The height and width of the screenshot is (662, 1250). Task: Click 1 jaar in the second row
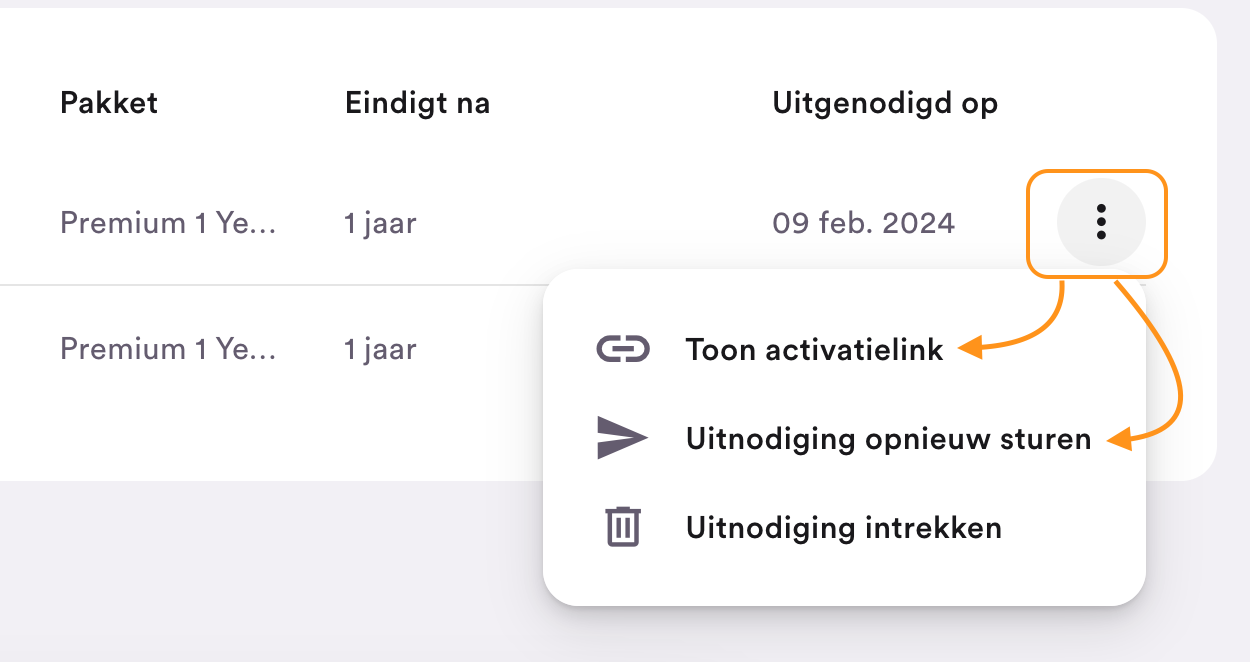[380, 349]
